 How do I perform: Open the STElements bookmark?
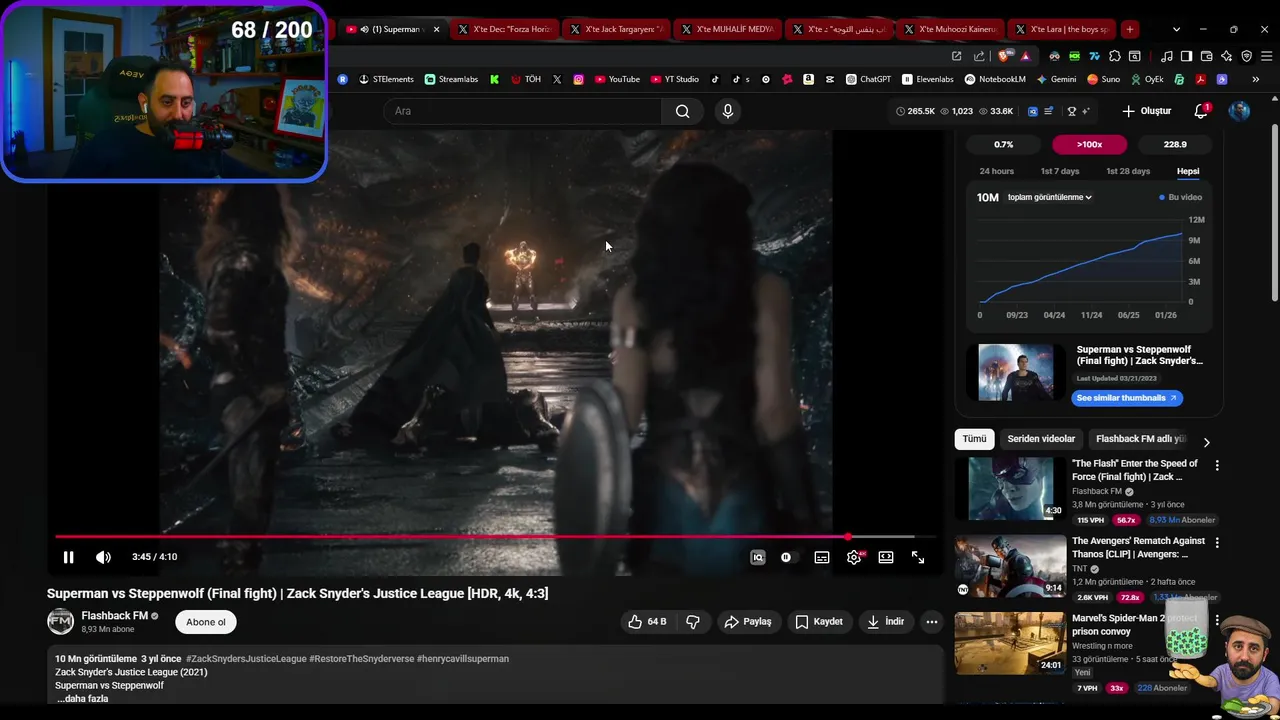386,79
